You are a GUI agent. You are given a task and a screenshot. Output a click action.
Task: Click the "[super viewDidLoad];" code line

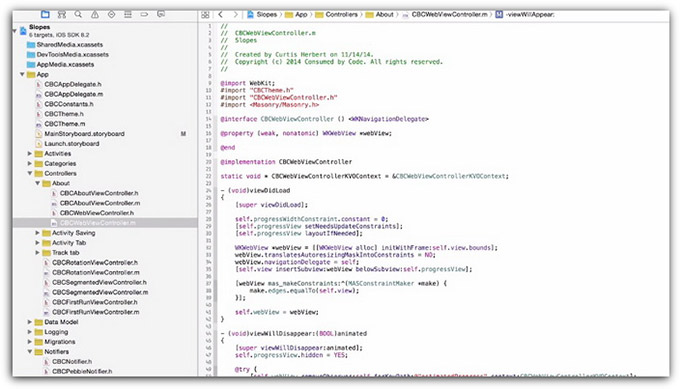point(271,205)
